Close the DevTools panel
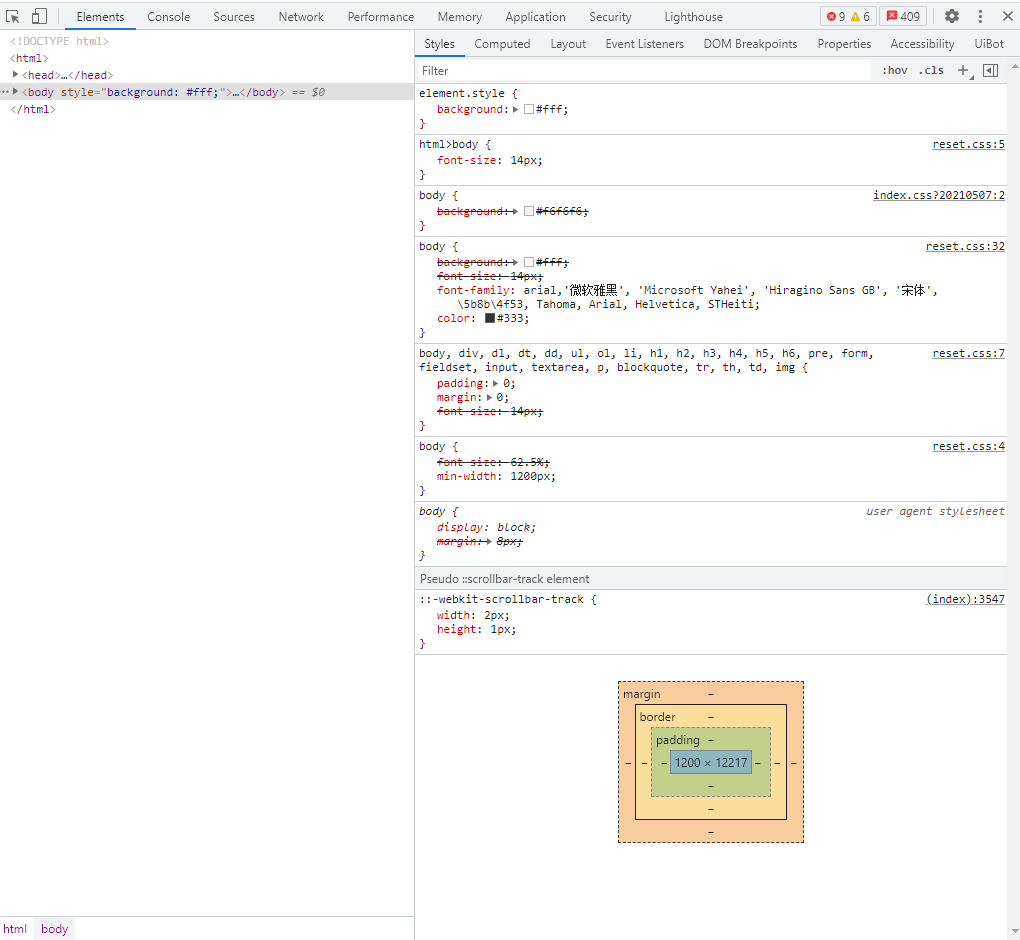Screen dimensions: 1020x940 (1008, 16)
